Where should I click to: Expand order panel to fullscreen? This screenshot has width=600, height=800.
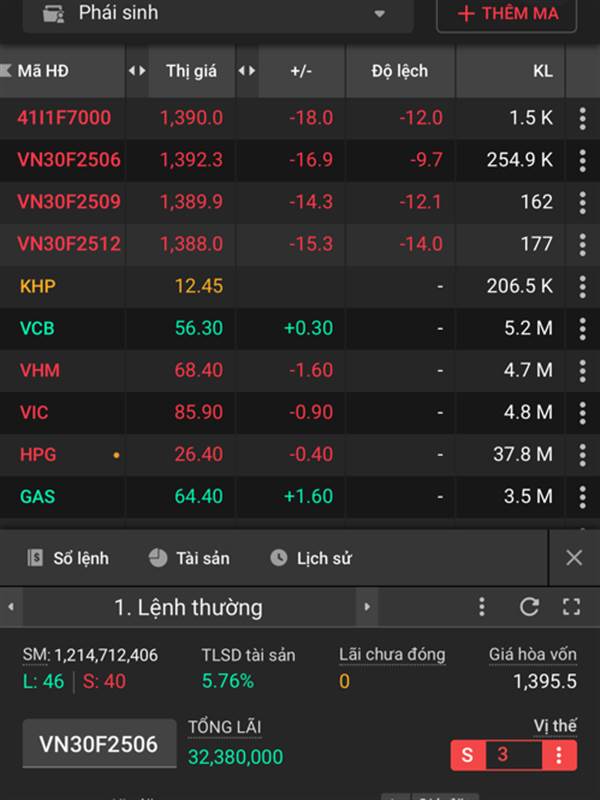tap(571, 607)
